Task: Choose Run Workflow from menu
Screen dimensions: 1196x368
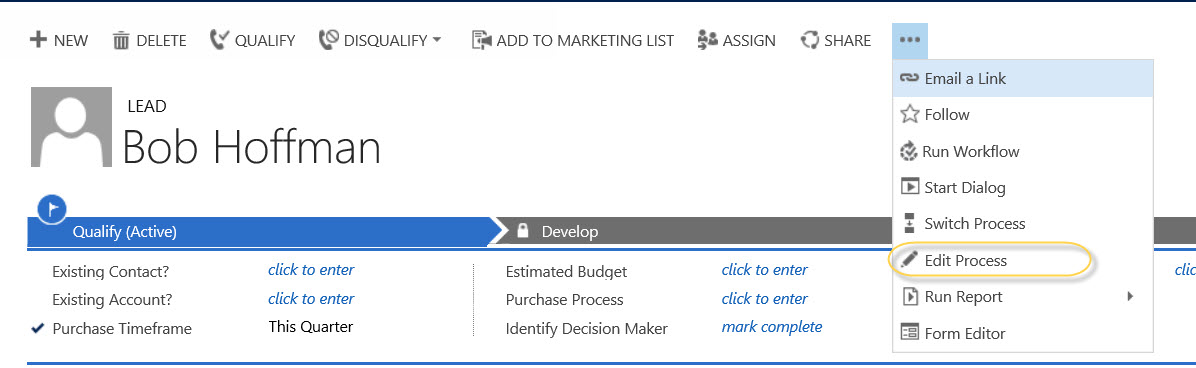Action: (1022, 151)
